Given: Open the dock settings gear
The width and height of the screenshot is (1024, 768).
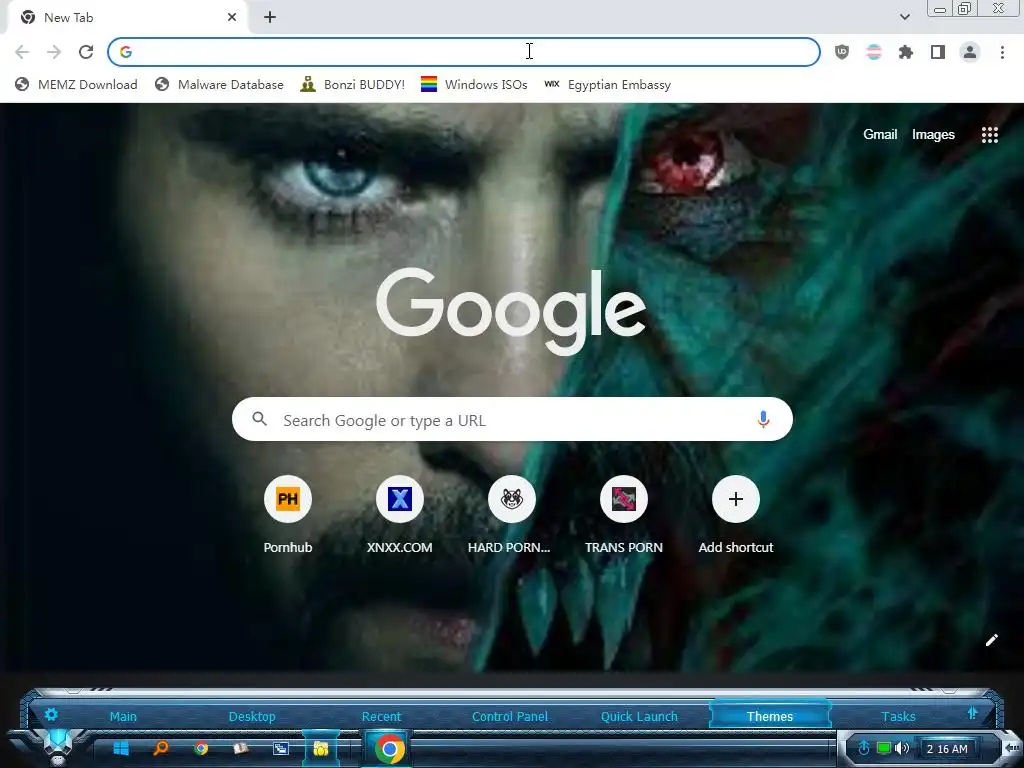Looking at the screenshot, I should click(x=51, y=714).
